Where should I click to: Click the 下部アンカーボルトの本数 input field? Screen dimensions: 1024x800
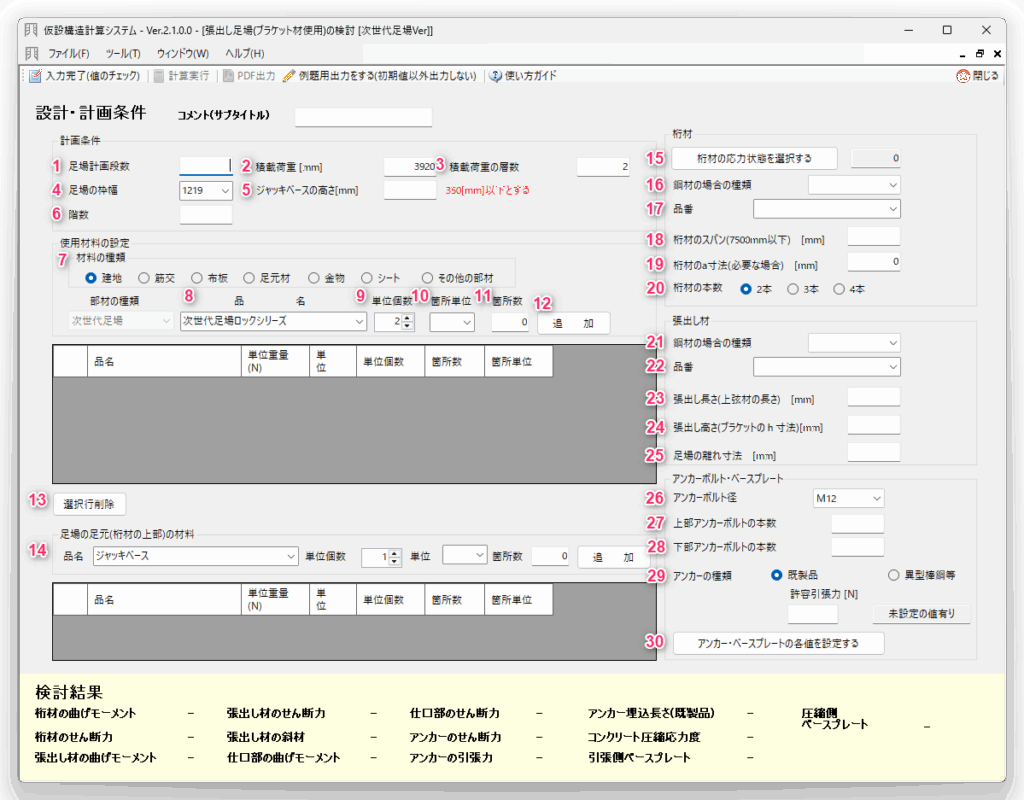point(857,547)
